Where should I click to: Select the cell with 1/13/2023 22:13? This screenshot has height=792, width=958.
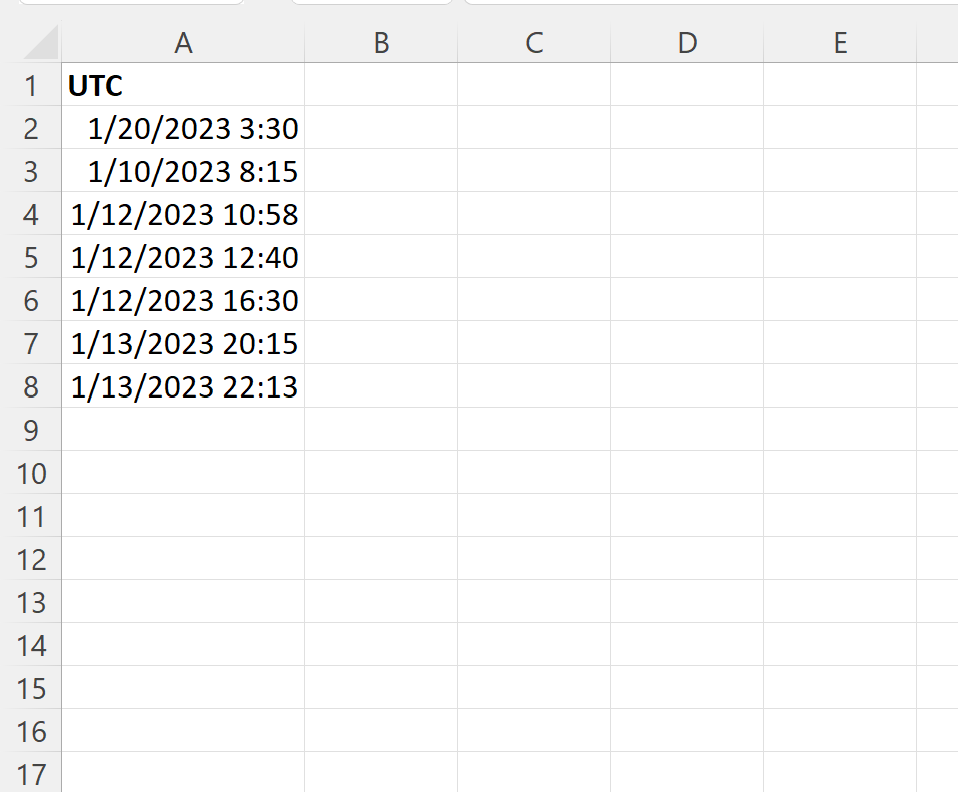pos(183,387)
